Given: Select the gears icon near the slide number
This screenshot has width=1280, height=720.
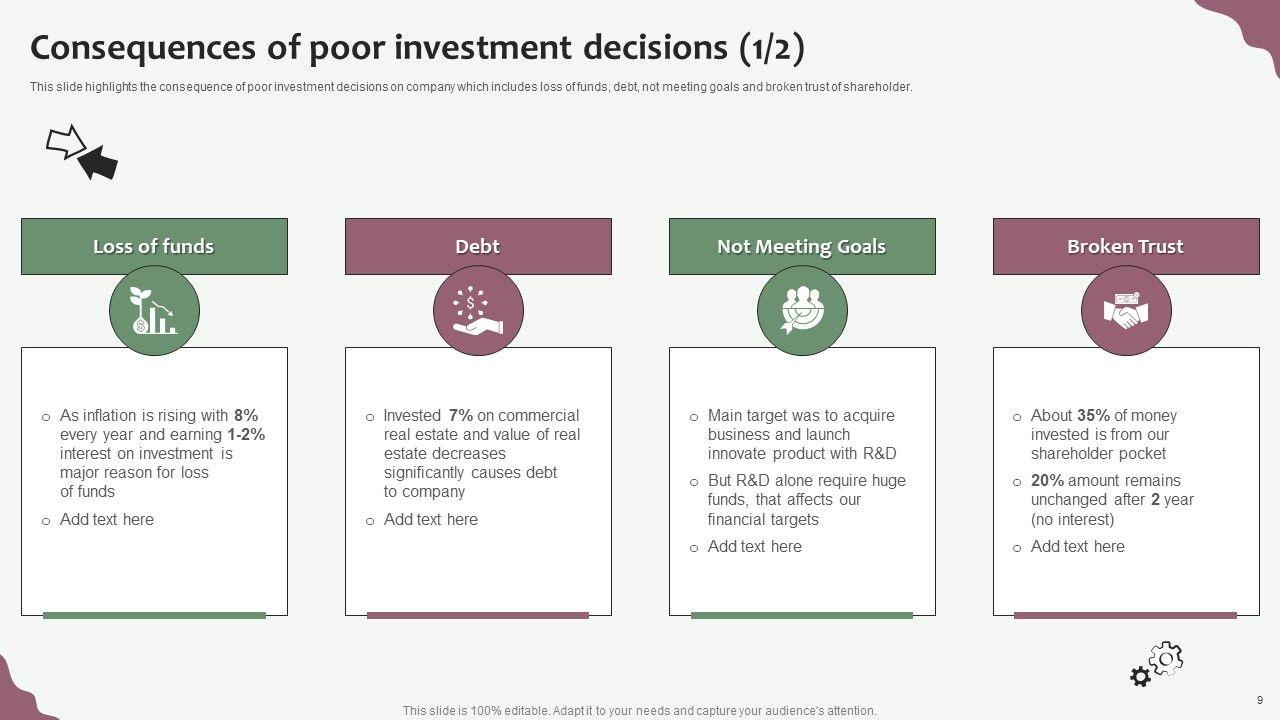Looking at the screenshot, I should point(1156,665).
